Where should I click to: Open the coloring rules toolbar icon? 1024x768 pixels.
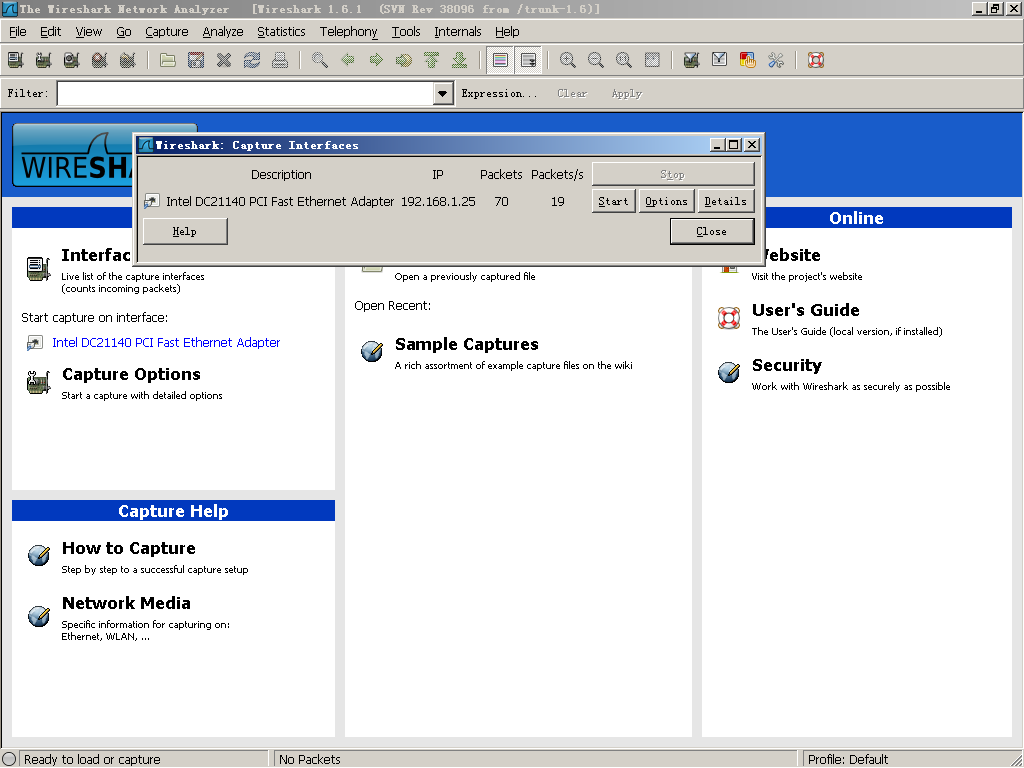747,60
